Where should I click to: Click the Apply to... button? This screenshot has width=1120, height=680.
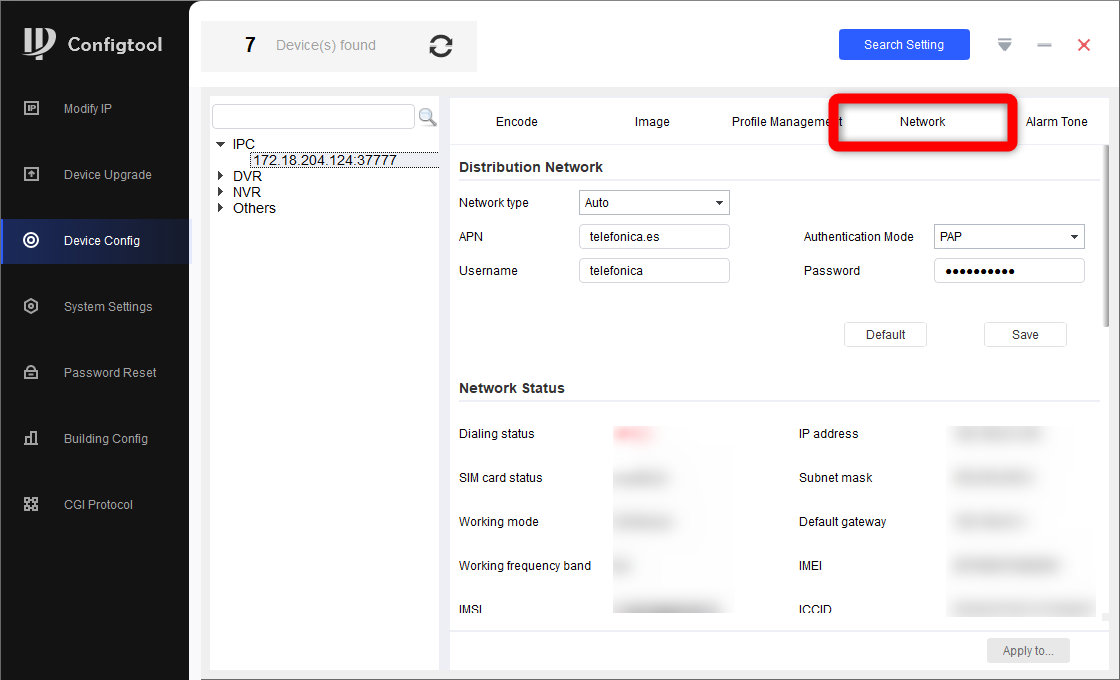(x=1028, y=651)
